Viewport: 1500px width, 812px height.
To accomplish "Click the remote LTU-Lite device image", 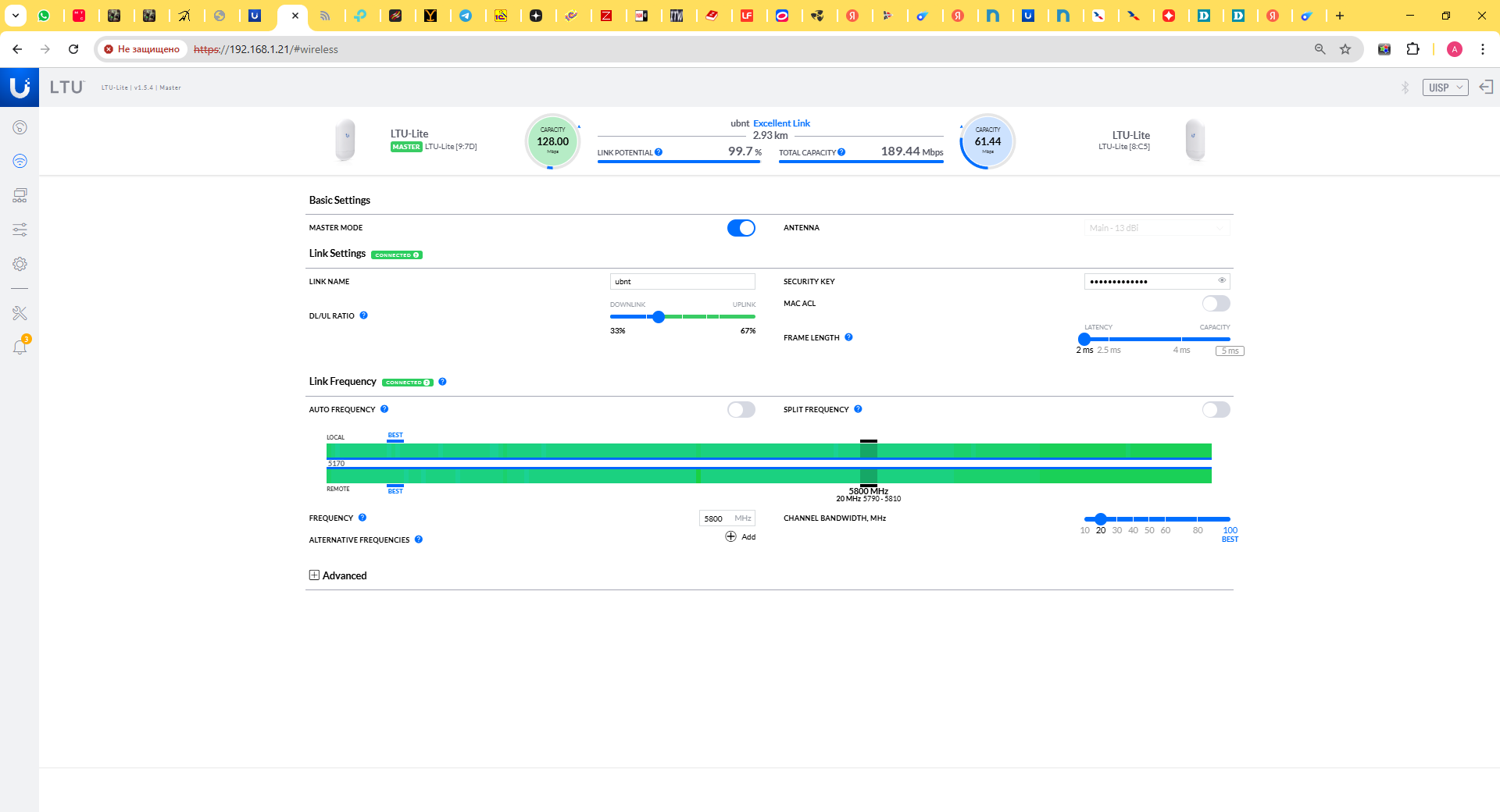I will click(1195, 141).
